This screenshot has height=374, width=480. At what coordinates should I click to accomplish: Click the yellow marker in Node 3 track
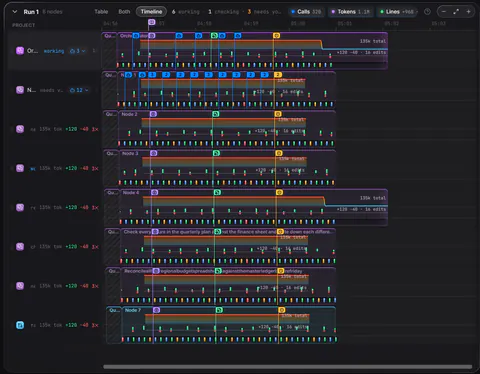point(279,153)
